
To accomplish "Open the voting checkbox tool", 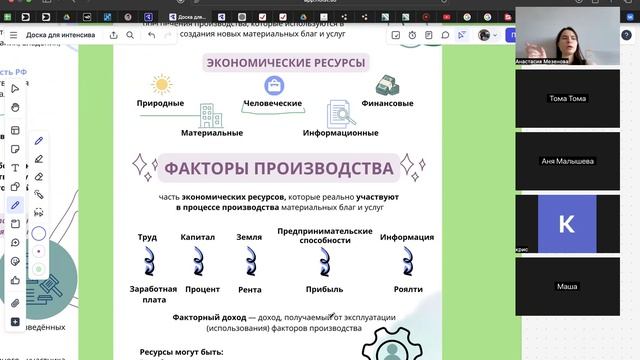I will tap(396, 35).
